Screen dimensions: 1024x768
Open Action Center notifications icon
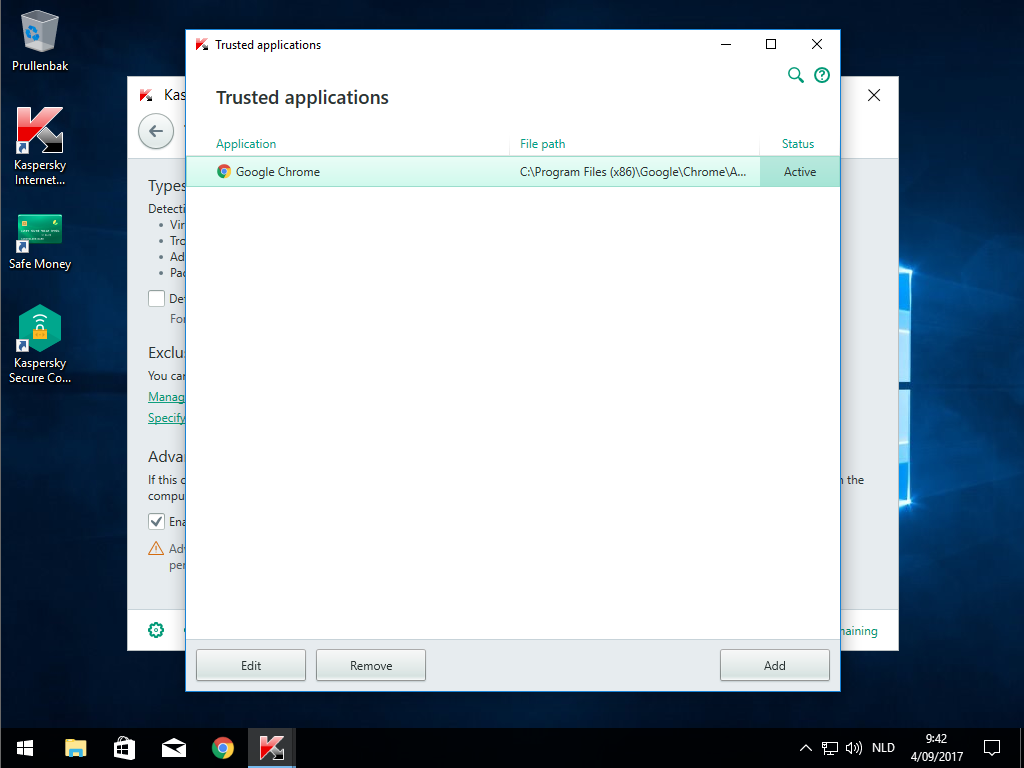click(x=992, y=748)
